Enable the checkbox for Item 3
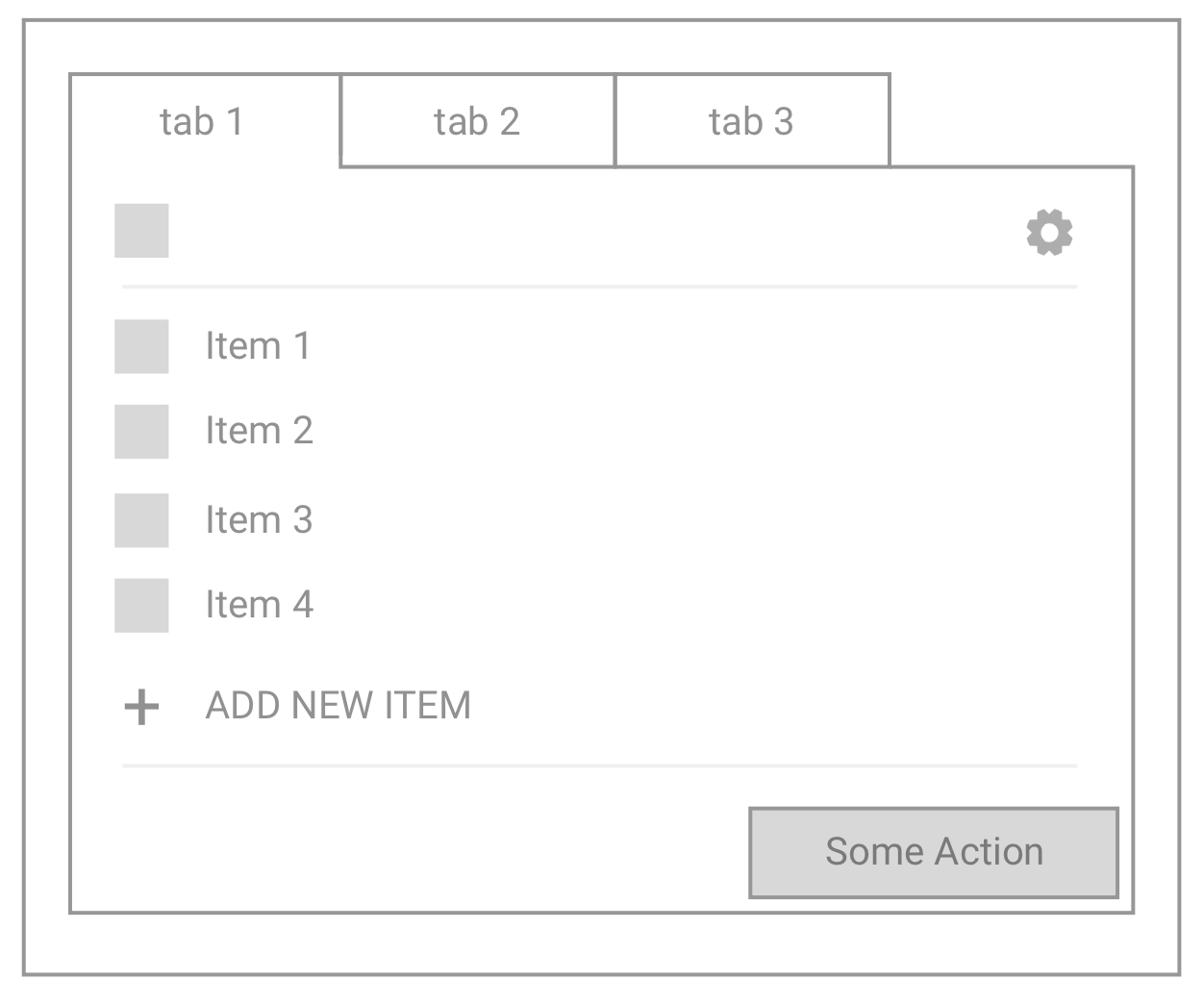The height and width of the screenshot is (1004, 1204). (x=141, y=520)
